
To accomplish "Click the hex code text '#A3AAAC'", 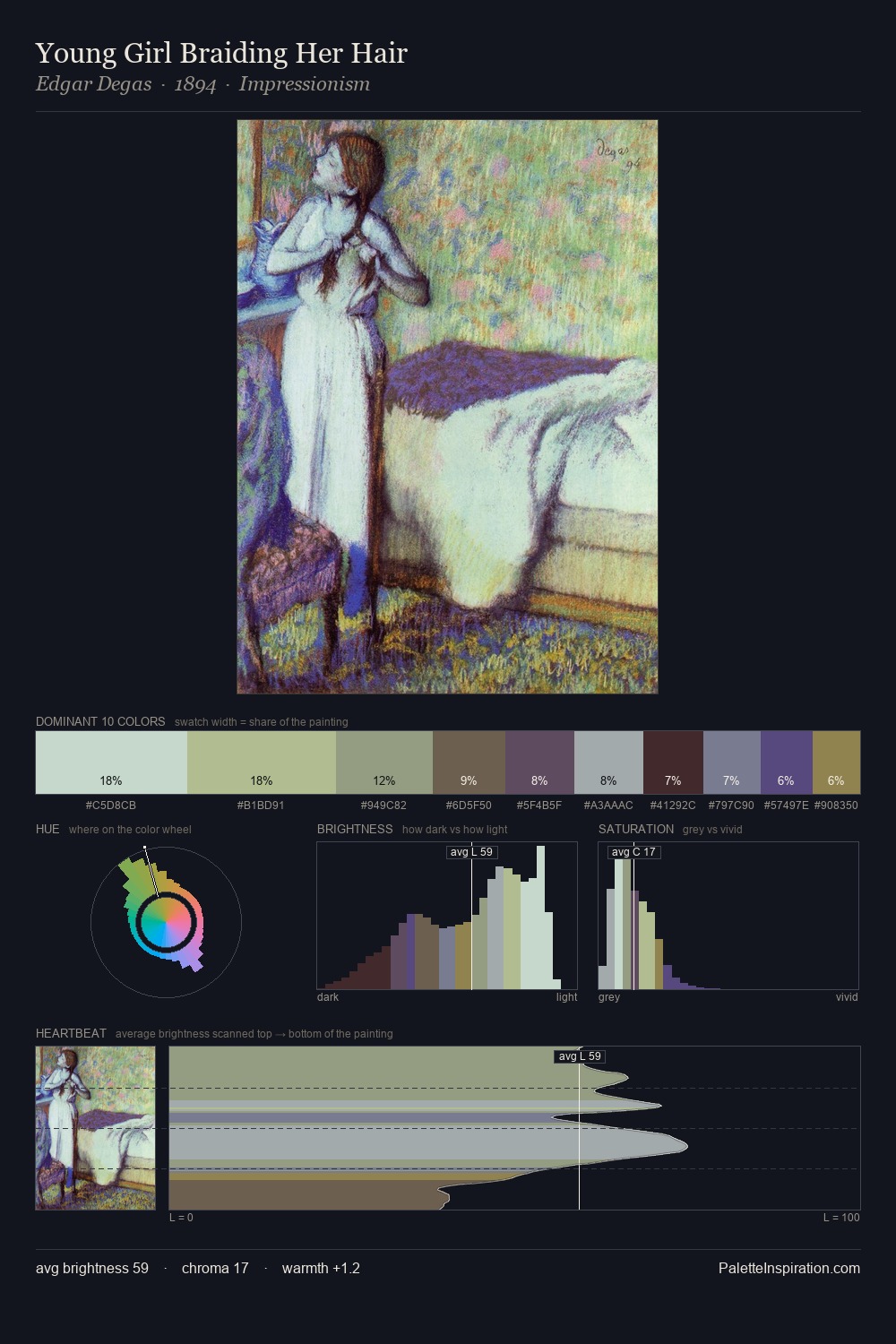I will (x=608, y=806).
